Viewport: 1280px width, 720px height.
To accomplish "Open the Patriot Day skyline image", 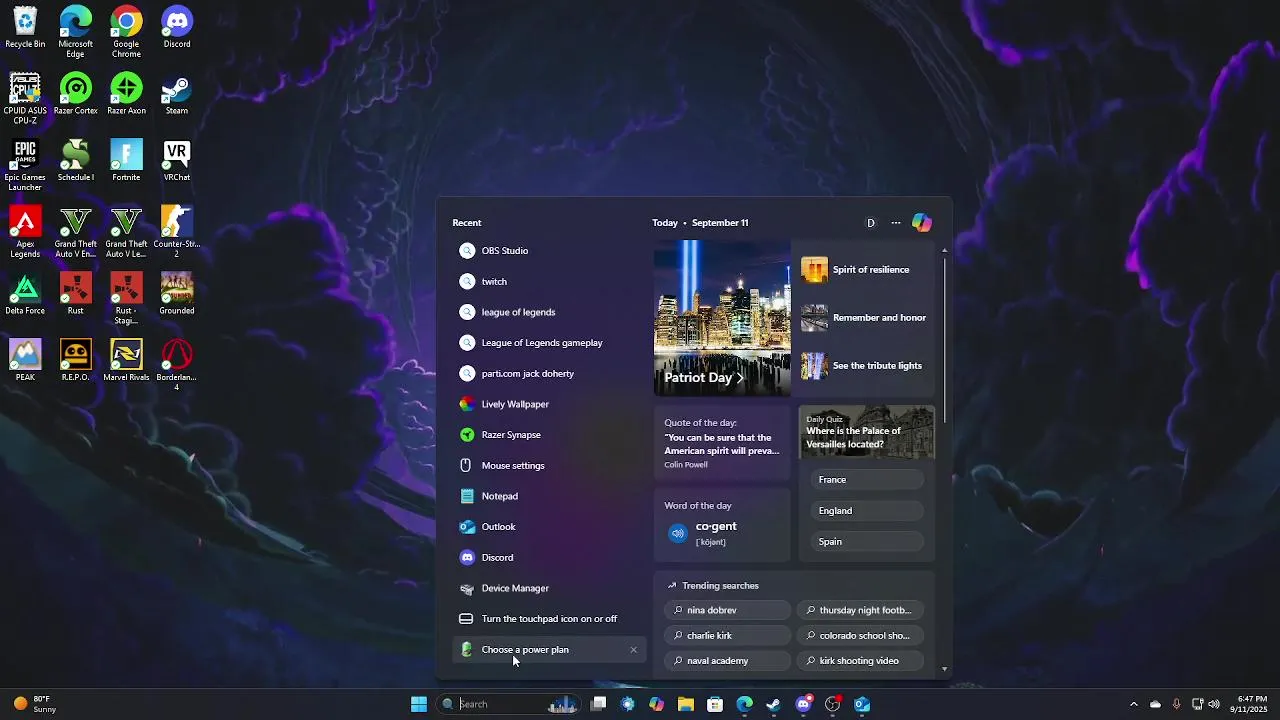I will point(722,318).
